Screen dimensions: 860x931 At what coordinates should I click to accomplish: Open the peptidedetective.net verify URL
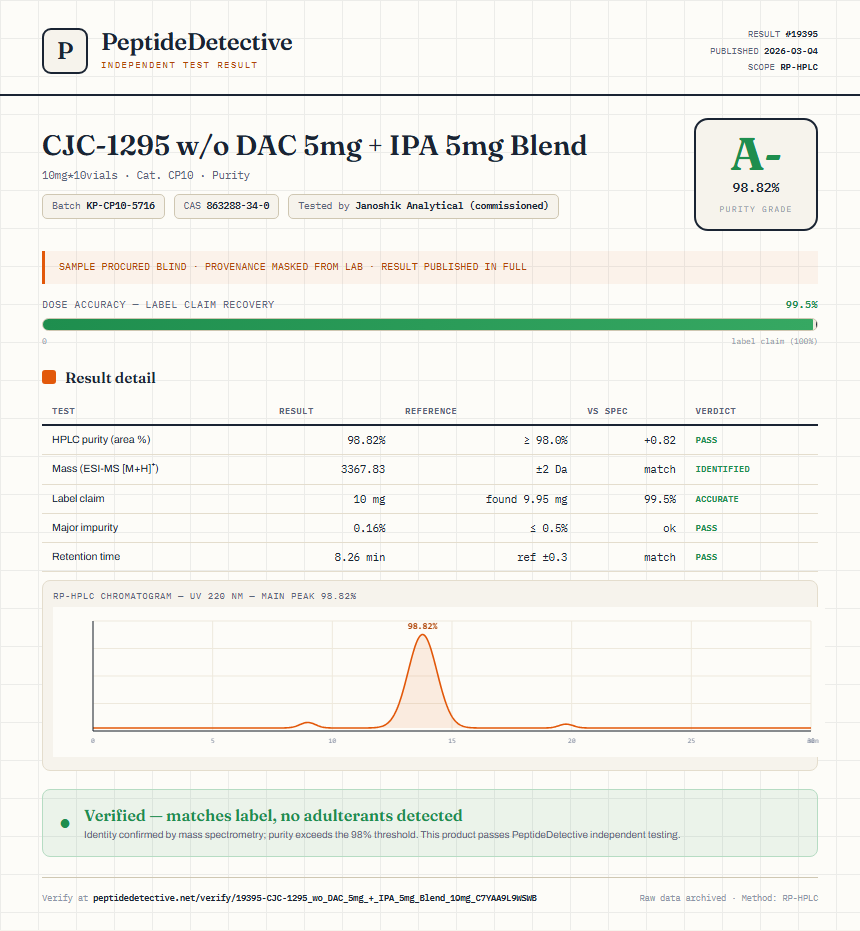[315, 898]
